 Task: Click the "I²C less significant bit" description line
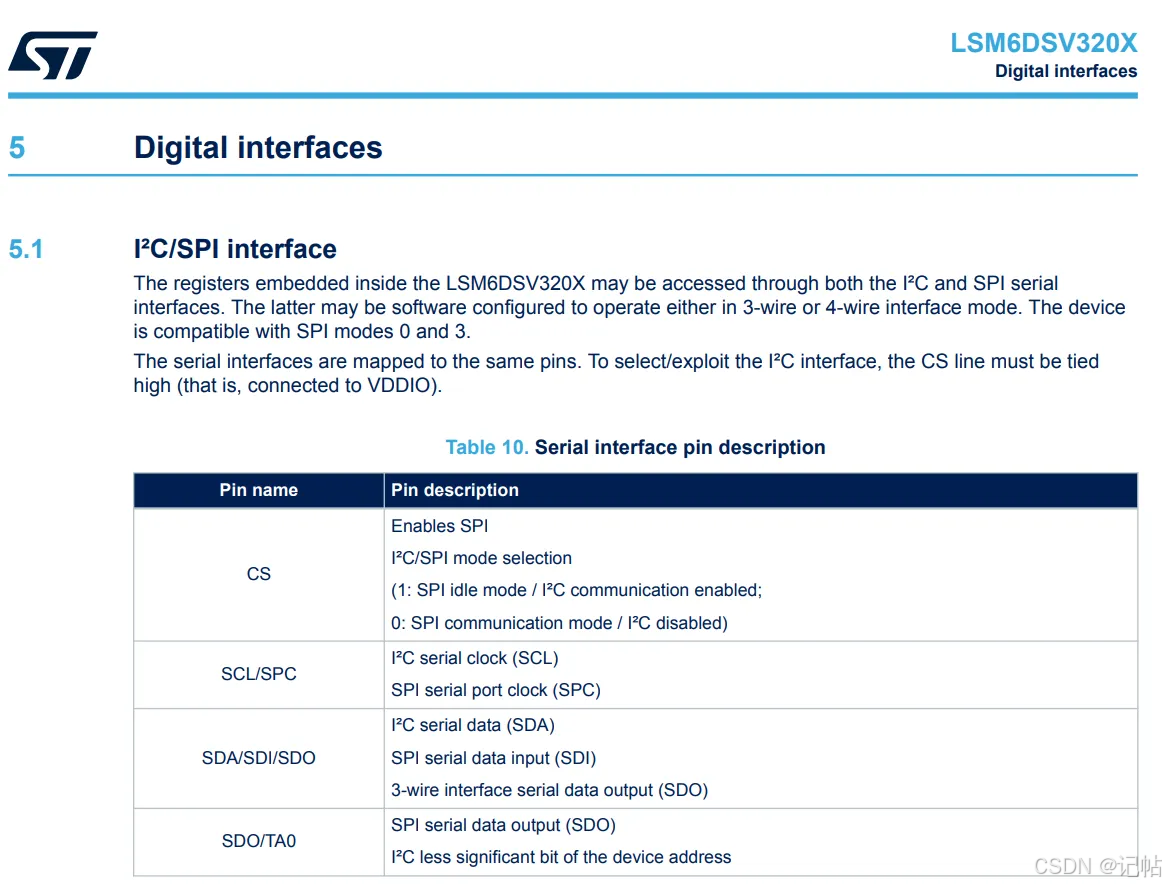[561, 857]
